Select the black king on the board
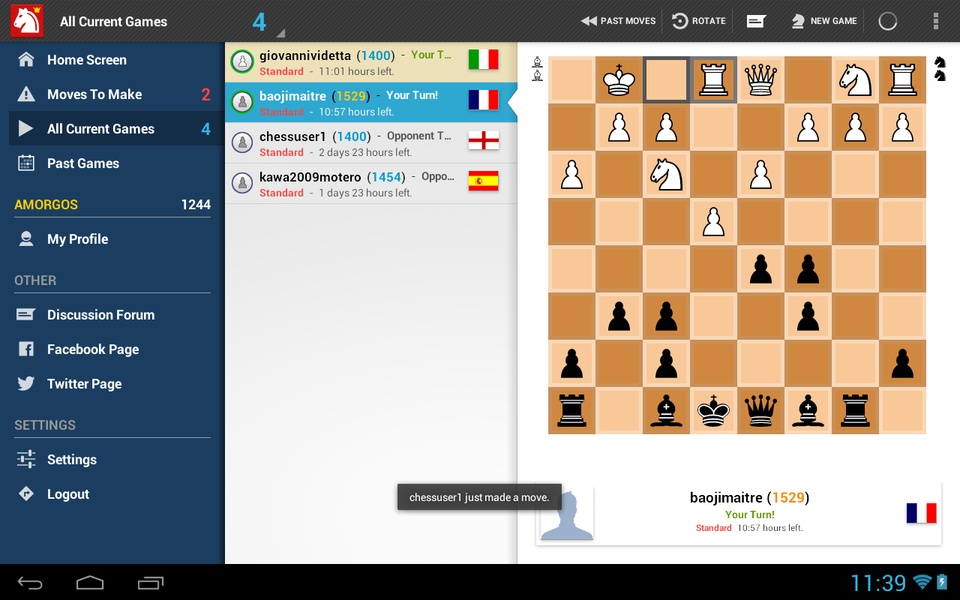 pos(713,410)
